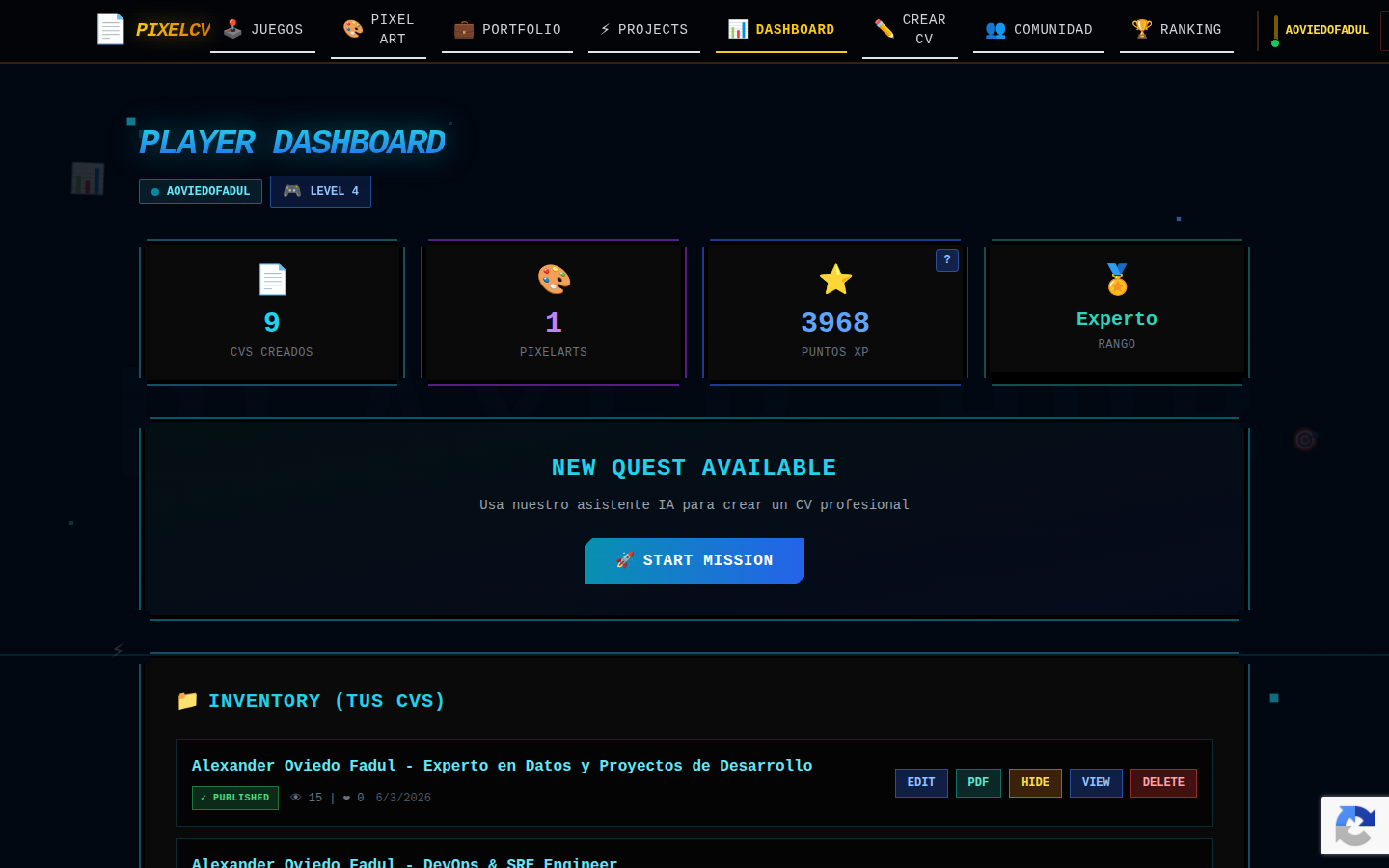
Task: Navigate to Ranking
Action: (1177, 30)
